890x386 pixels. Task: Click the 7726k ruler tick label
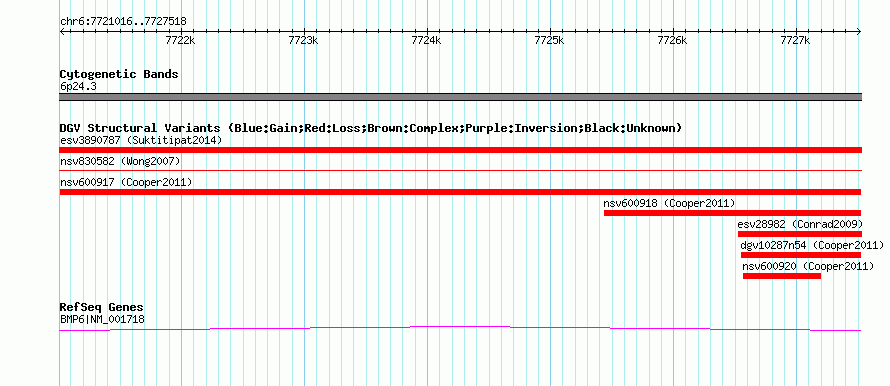pos(672,40)
